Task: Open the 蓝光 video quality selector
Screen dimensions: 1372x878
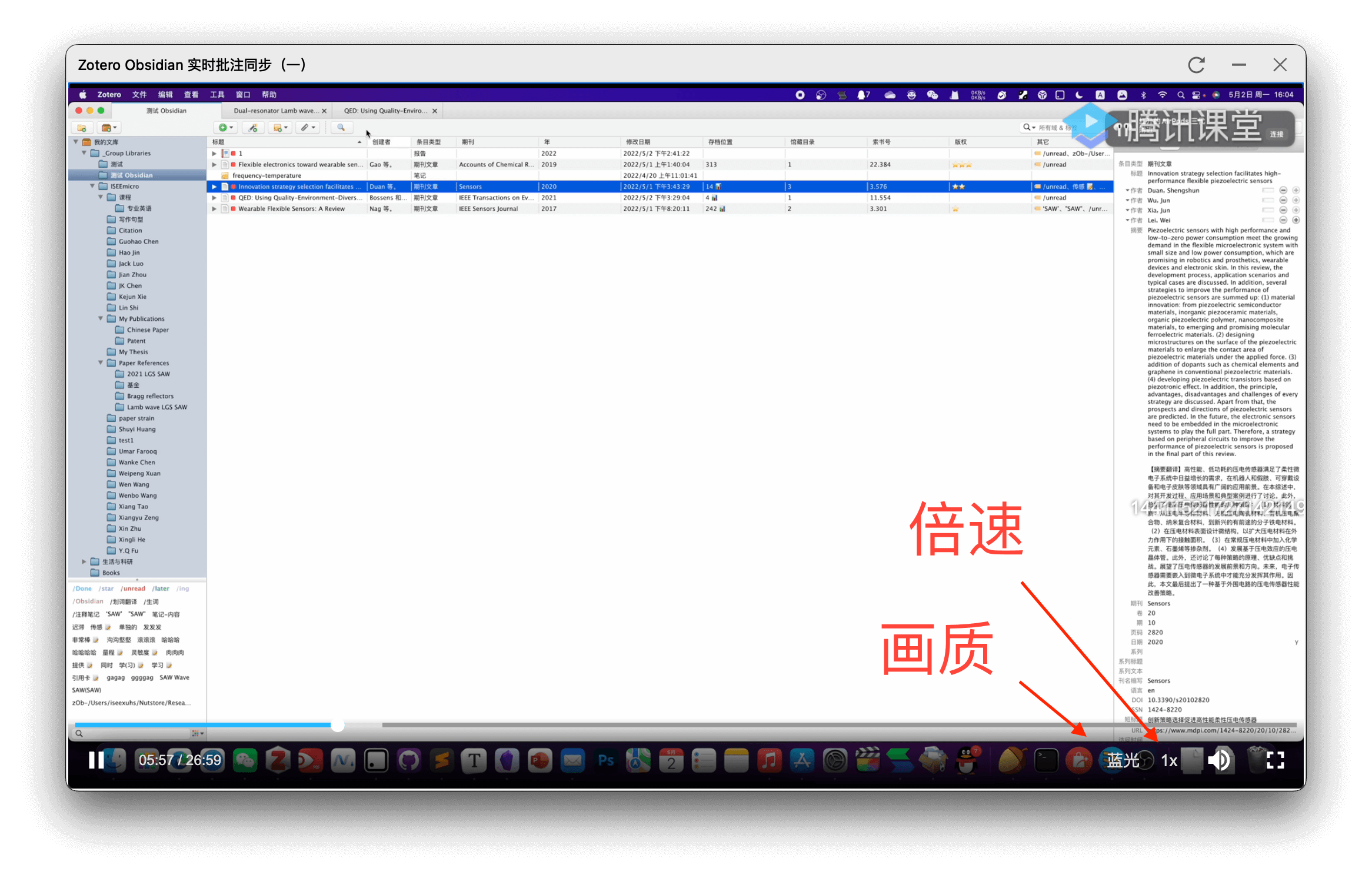Action: [x=1123, y=760]
